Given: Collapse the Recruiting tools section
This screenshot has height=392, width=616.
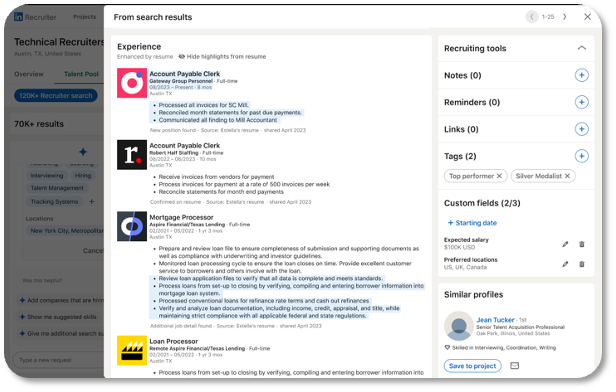Looking at the screenshot, I should tap(581, 48).
